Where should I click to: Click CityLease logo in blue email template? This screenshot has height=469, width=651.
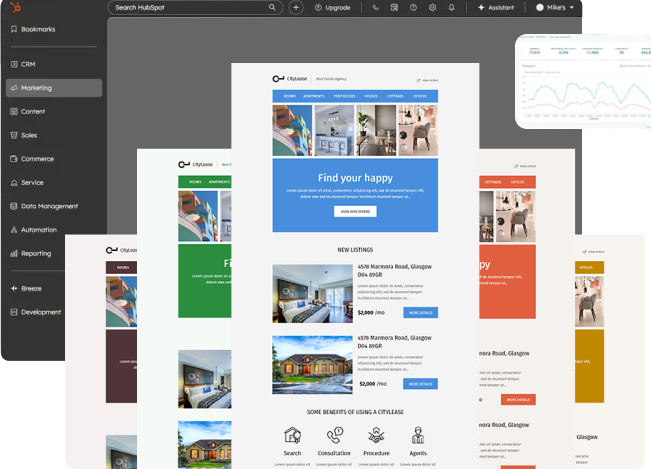290,78
